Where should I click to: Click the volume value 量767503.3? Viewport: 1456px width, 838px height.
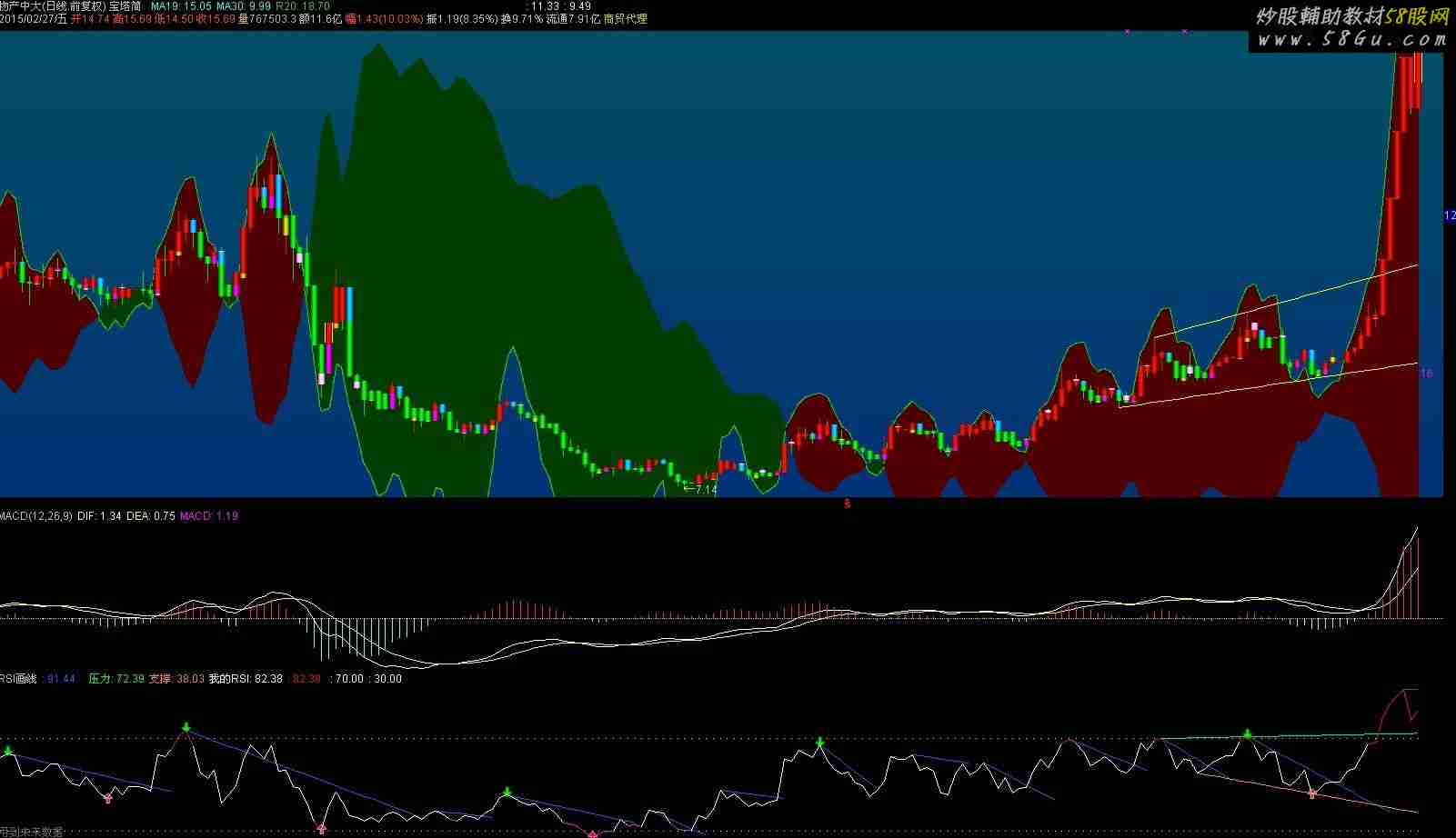coord(267,18)
